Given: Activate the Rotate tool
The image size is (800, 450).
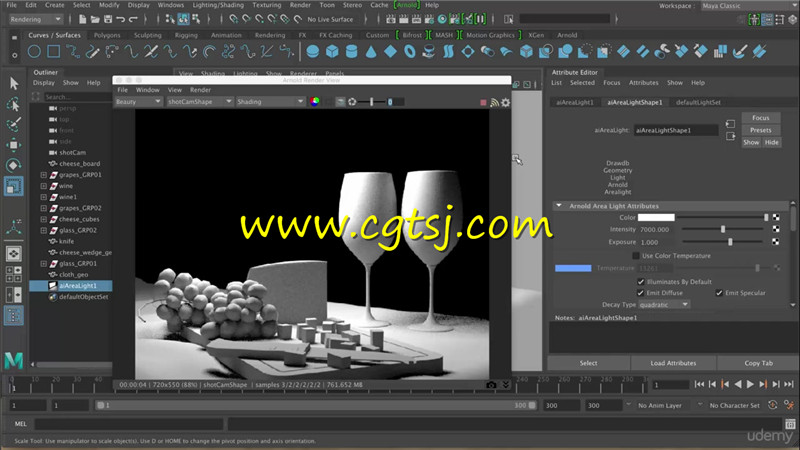Looking at the screenshot, I should 14,165.
